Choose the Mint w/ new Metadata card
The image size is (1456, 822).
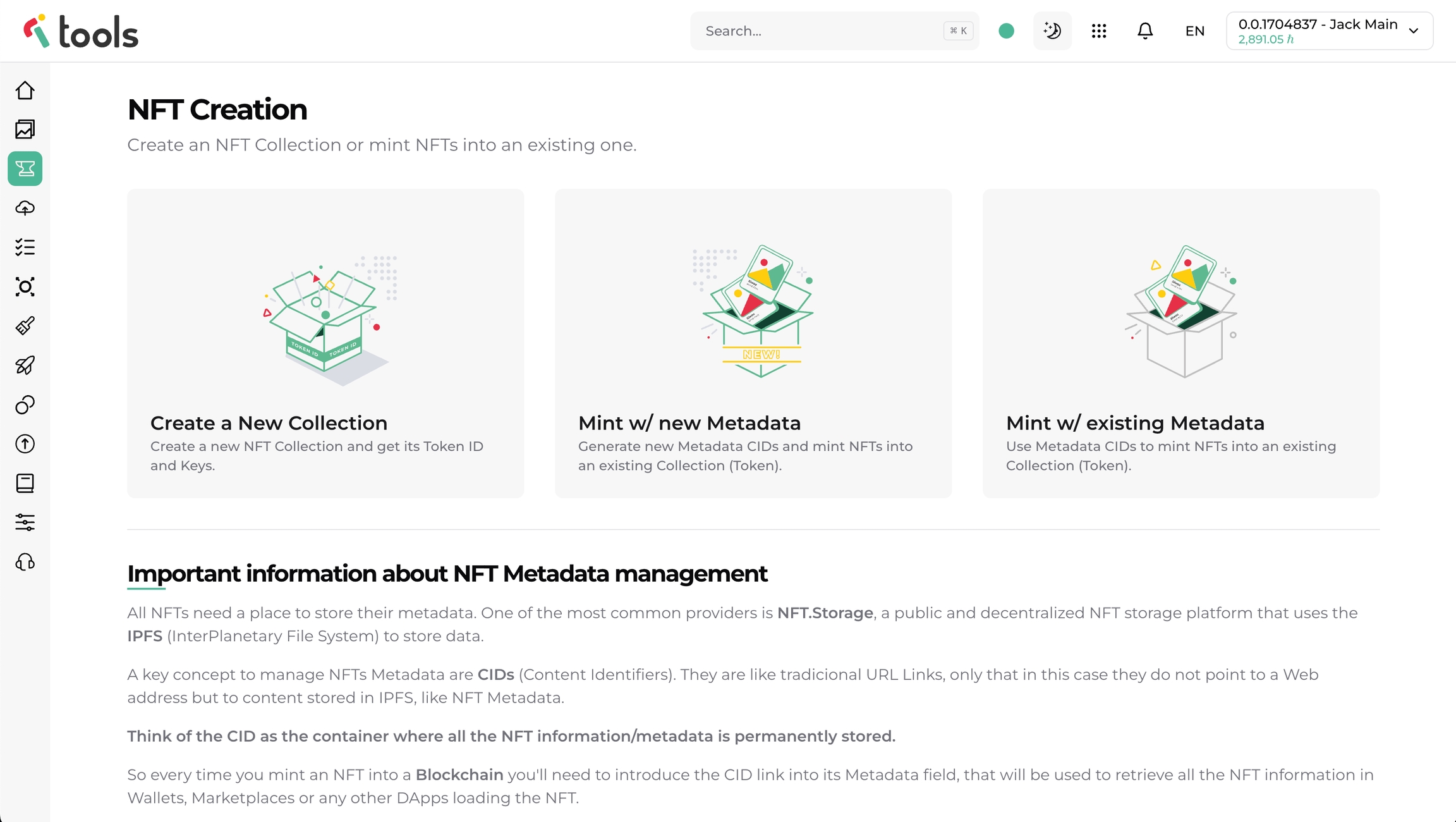coord(753,343)
